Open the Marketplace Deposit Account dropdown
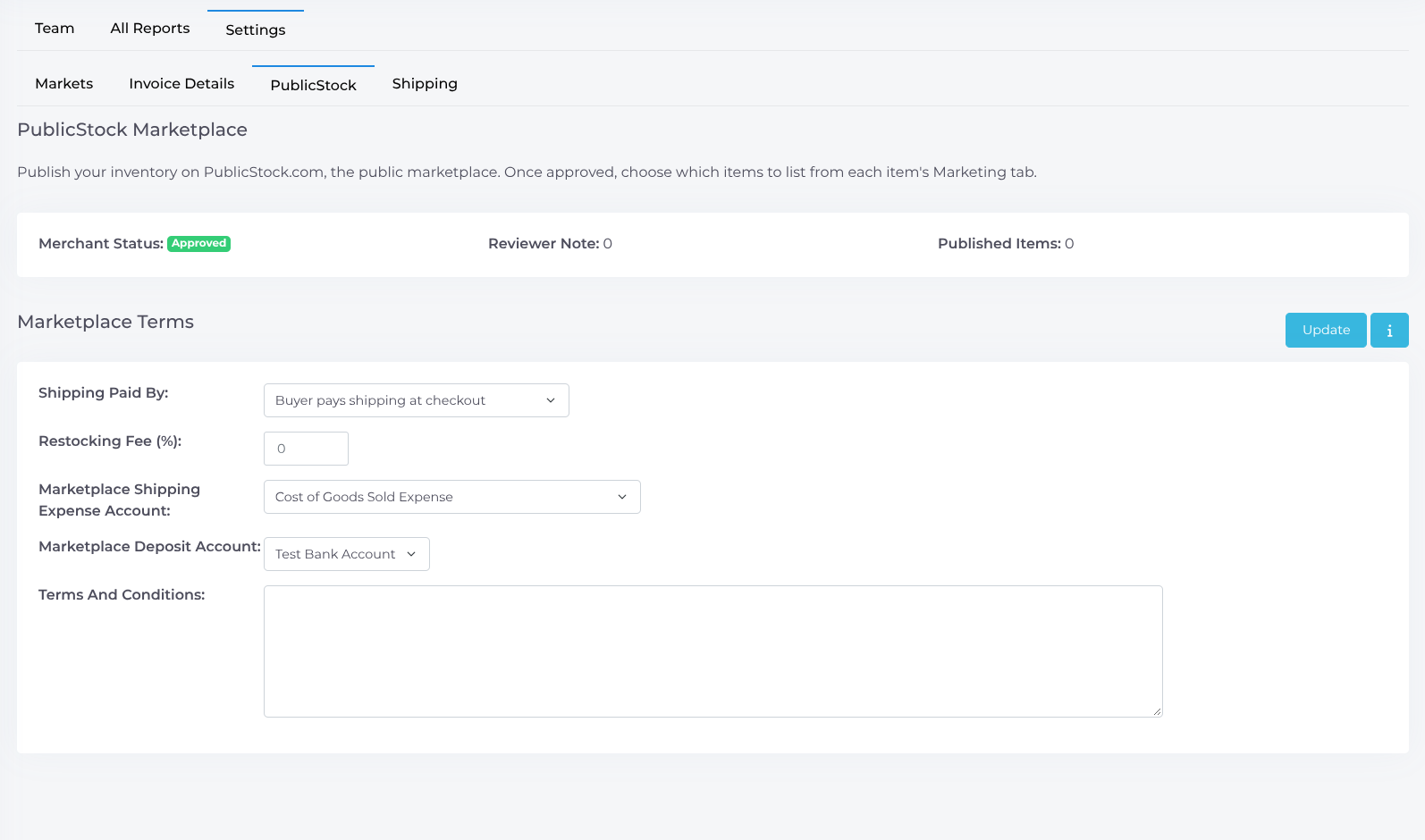 tap(347, 554)
